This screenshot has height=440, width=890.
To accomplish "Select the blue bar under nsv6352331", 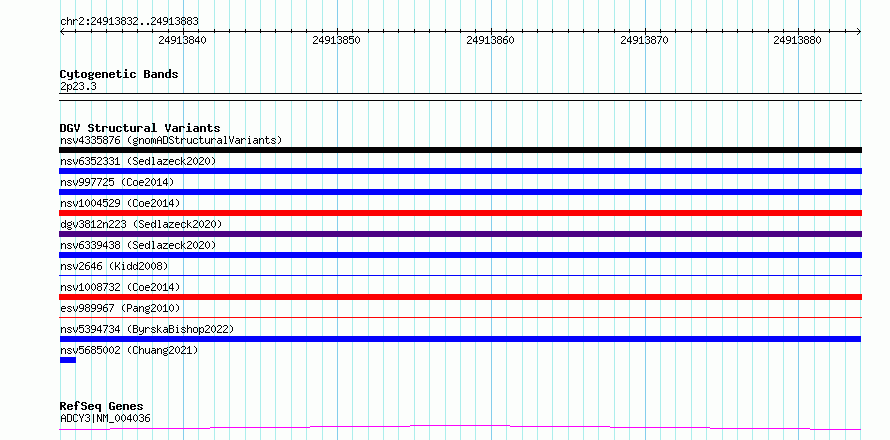I will [460, 171].
